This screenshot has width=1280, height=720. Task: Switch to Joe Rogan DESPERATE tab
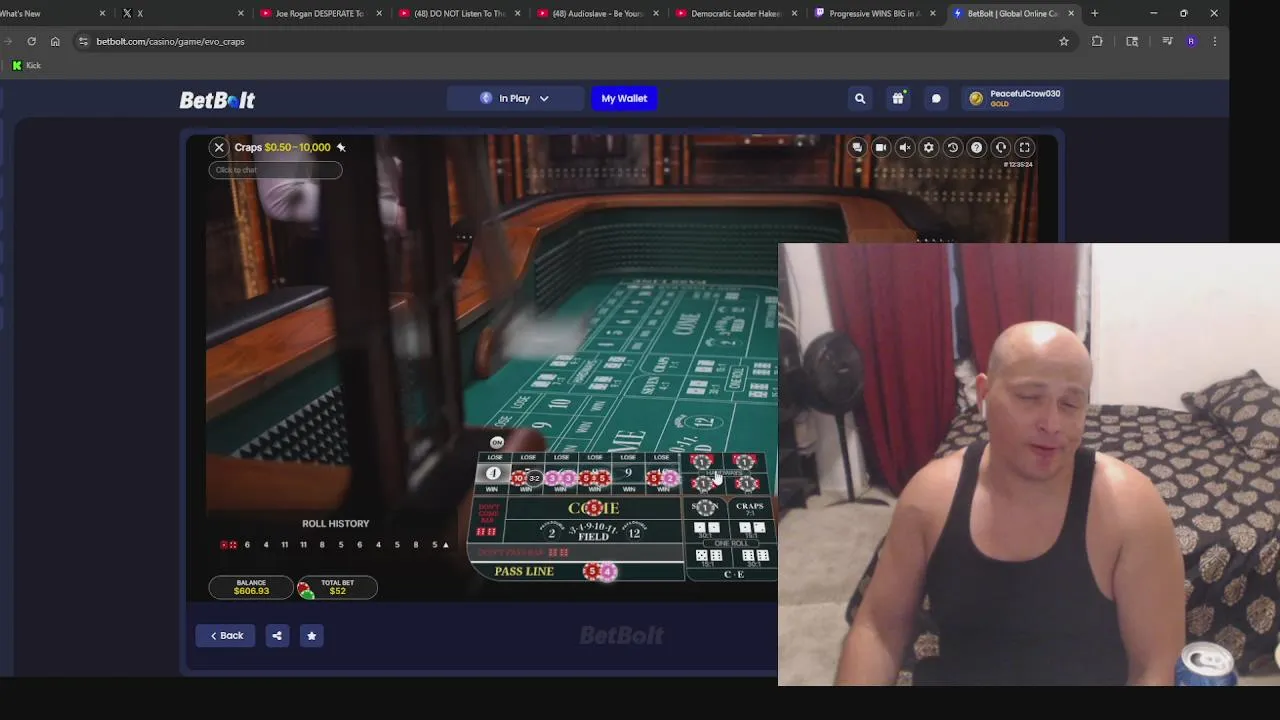pos(320,13)
